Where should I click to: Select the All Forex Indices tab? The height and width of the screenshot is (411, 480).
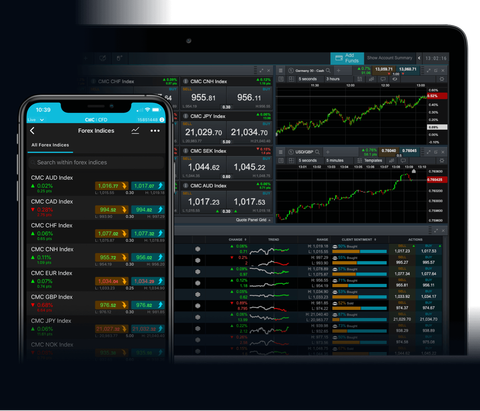(x=50, y=145)
